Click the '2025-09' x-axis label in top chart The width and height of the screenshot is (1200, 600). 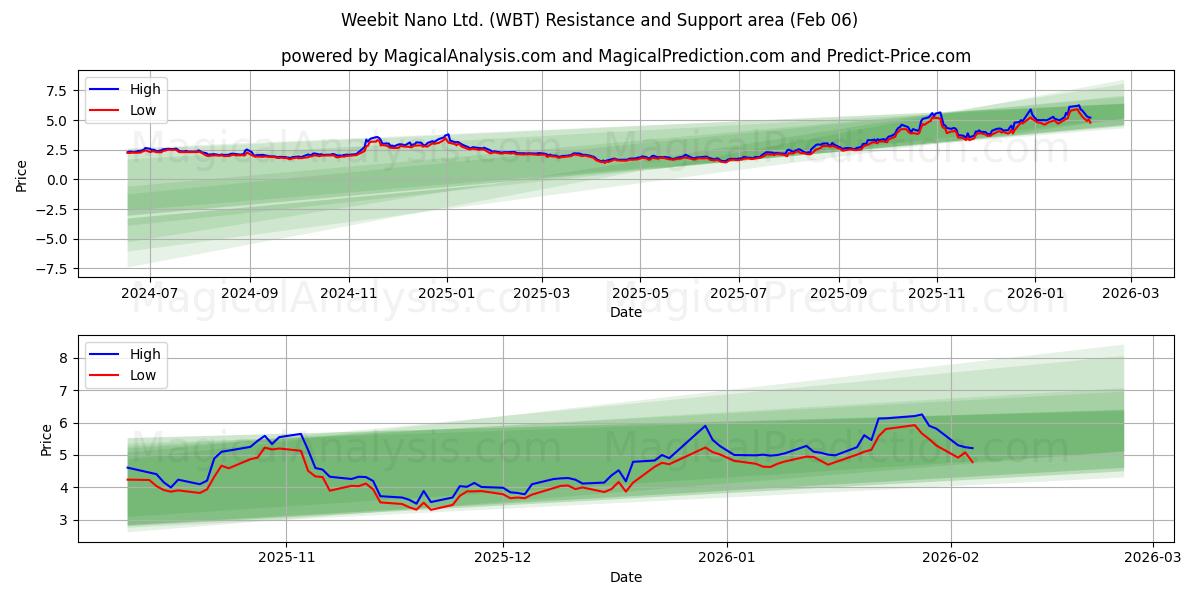point(838,295)
